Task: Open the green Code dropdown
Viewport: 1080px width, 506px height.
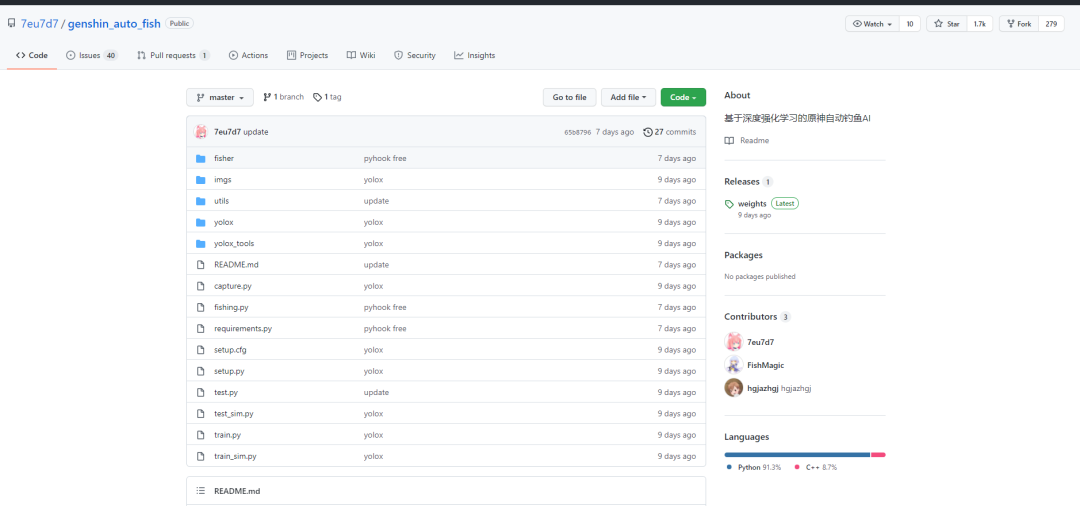Action: pos(683,98)
